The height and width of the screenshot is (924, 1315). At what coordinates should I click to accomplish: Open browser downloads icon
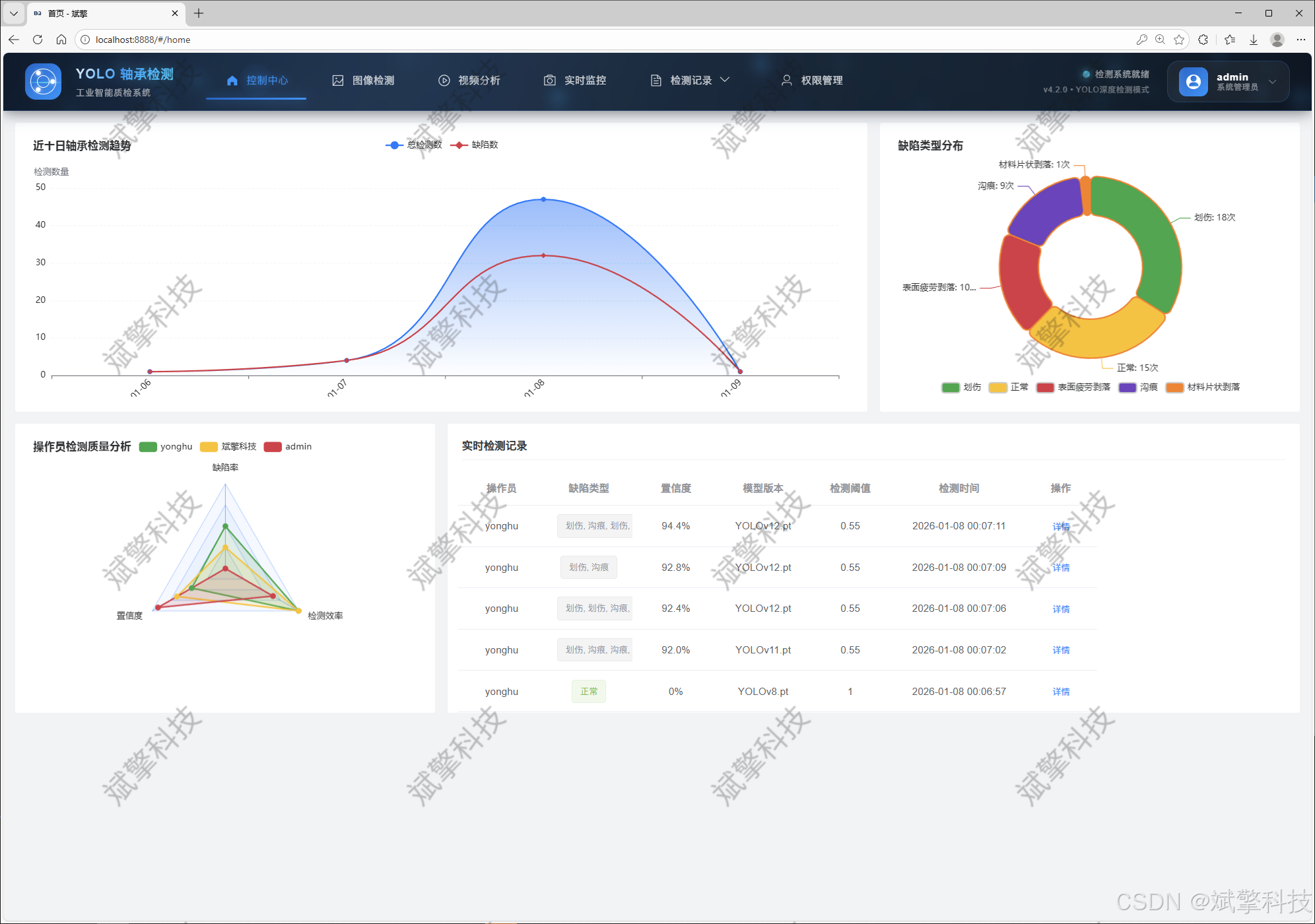[x=1253, y=40]
